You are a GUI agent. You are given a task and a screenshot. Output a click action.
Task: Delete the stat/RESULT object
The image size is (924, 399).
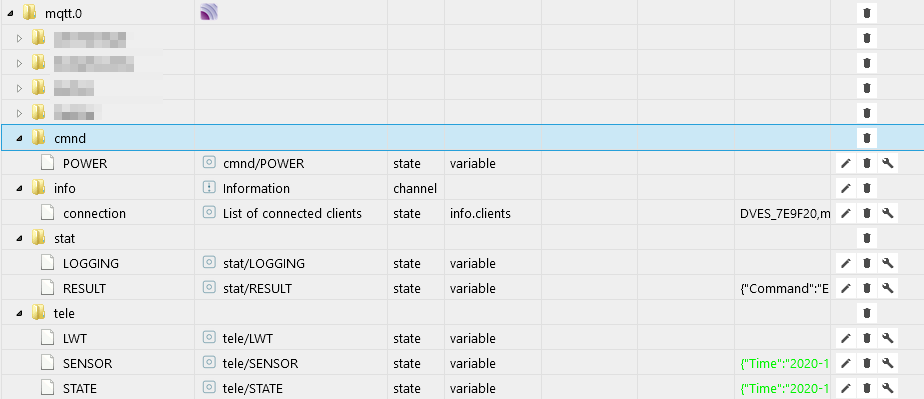click(866, 288)
